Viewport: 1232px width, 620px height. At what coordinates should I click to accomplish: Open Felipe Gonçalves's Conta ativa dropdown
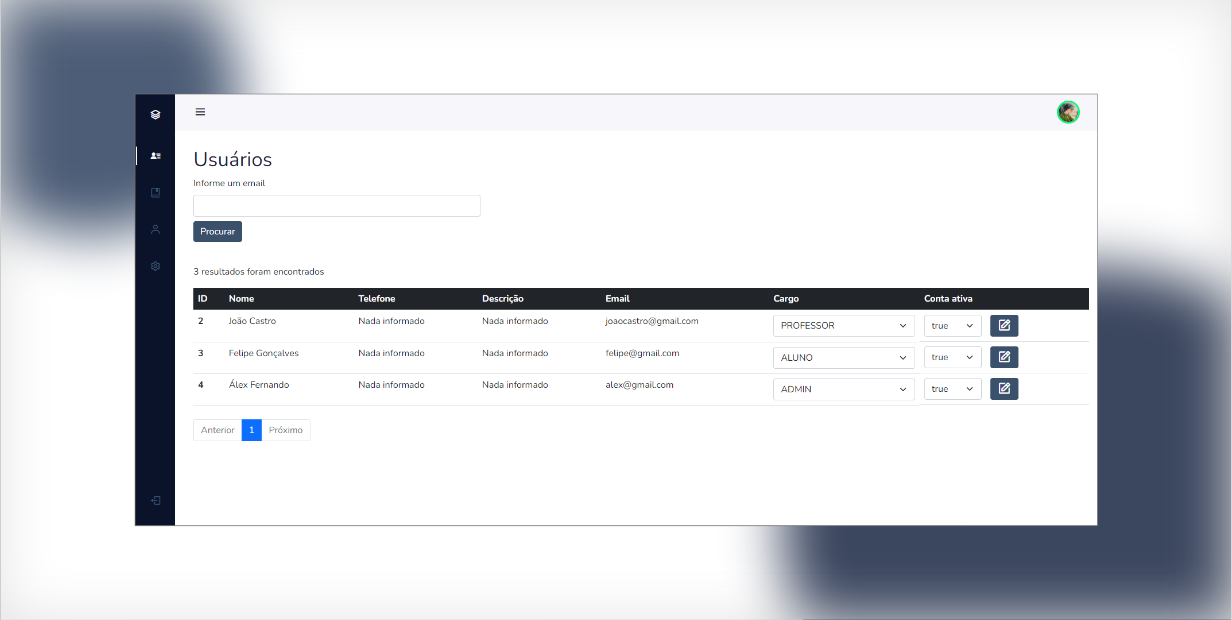point(953,357)
